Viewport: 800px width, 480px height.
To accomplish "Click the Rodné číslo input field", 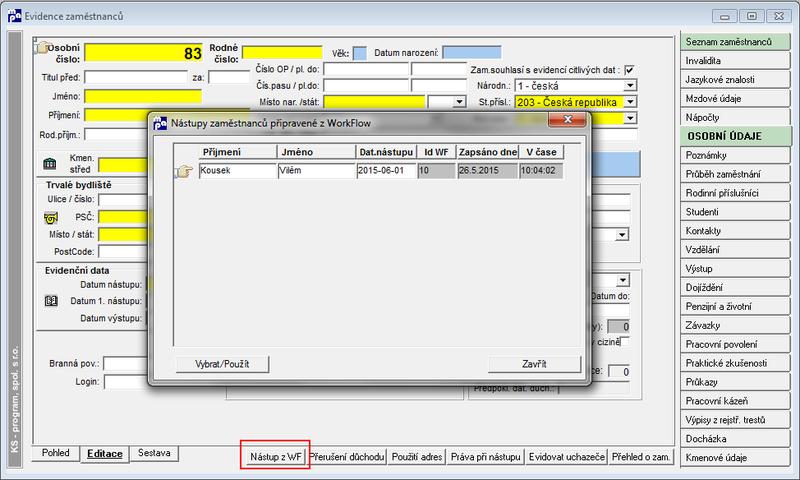I will click(x=282, y=53).
